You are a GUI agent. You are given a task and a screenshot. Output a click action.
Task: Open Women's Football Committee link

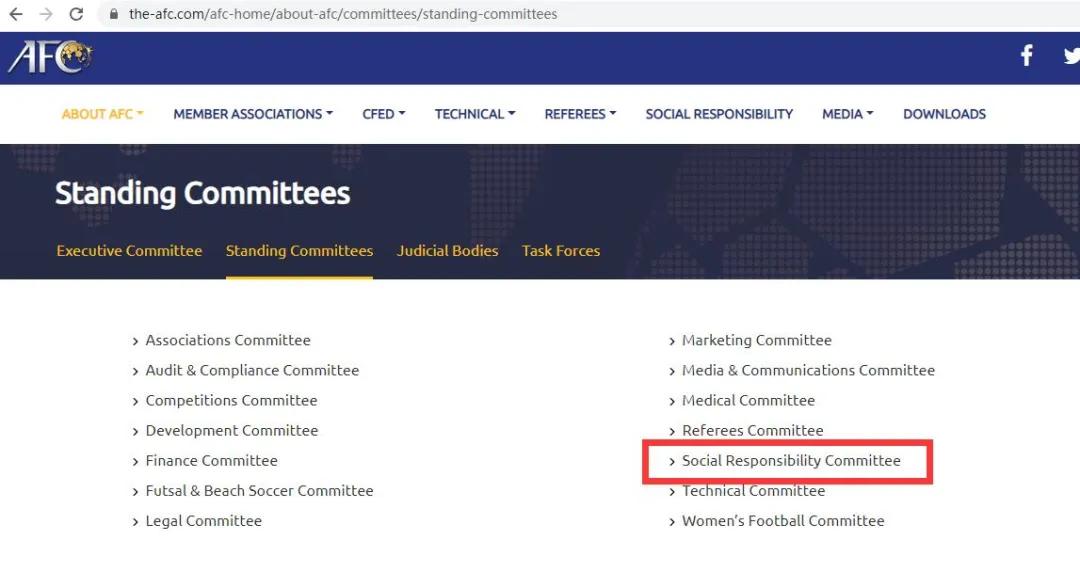coord(783,521)
